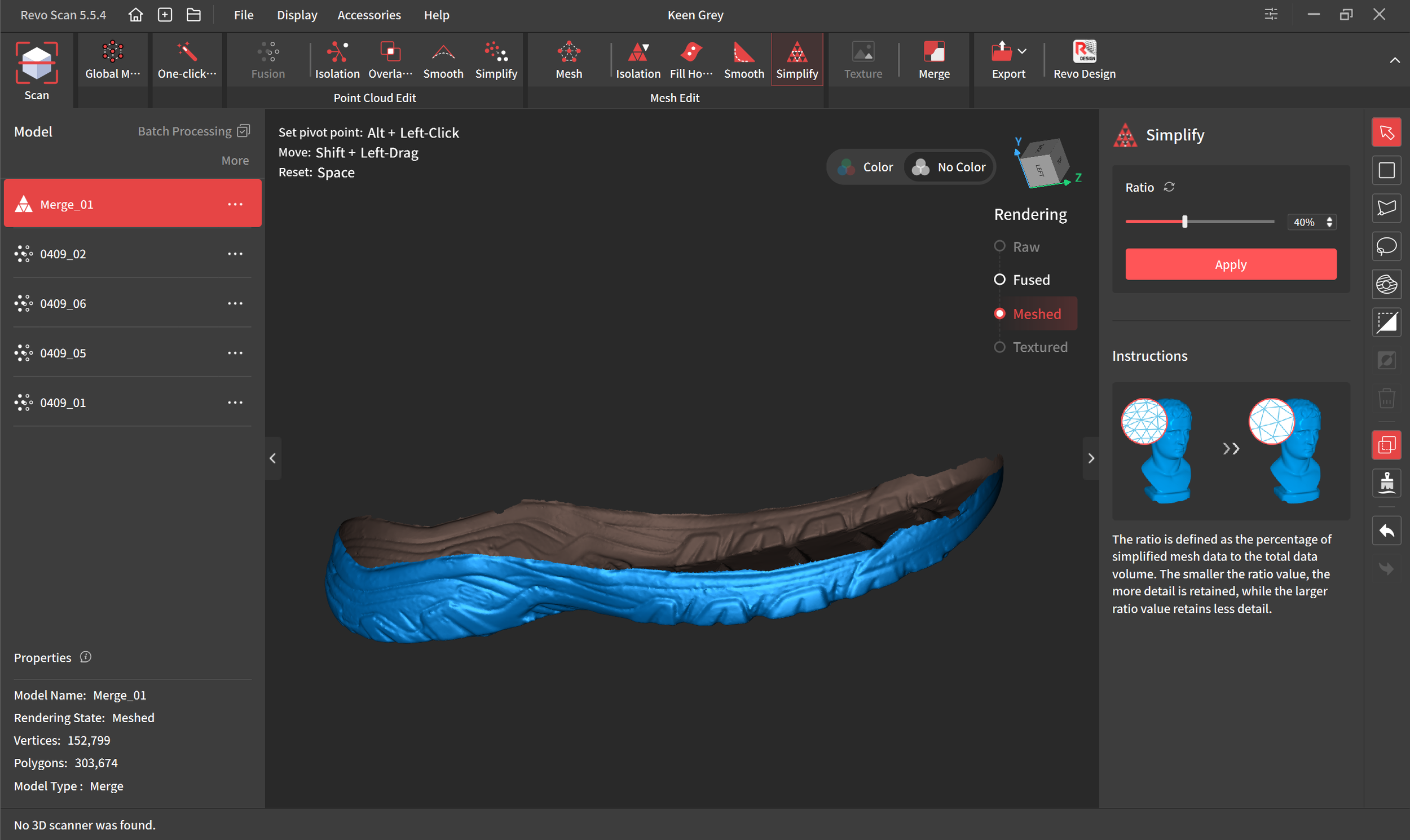Click the undo arrow icon
The width and height of the screenshot is (1410, 840).
click(x=1386, y=531)
